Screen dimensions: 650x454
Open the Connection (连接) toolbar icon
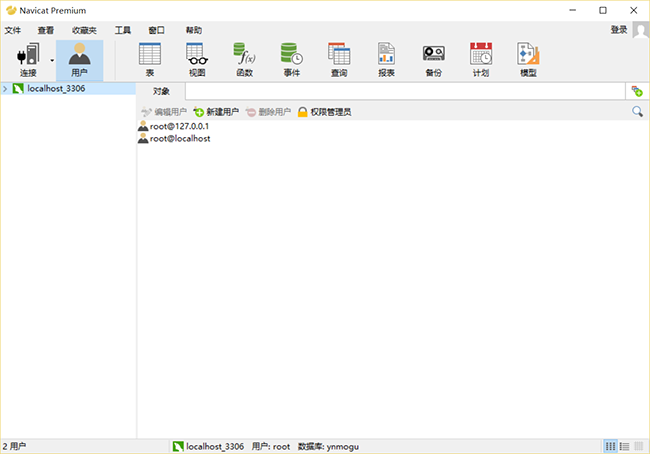28,60
